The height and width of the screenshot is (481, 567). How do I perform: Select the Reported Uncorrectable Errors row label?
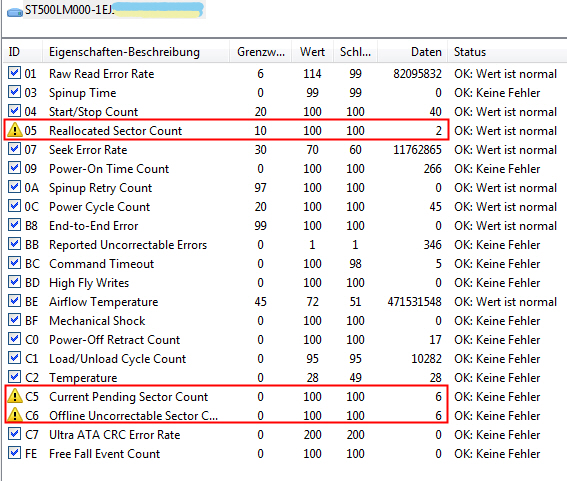click(x=128, y=245)
